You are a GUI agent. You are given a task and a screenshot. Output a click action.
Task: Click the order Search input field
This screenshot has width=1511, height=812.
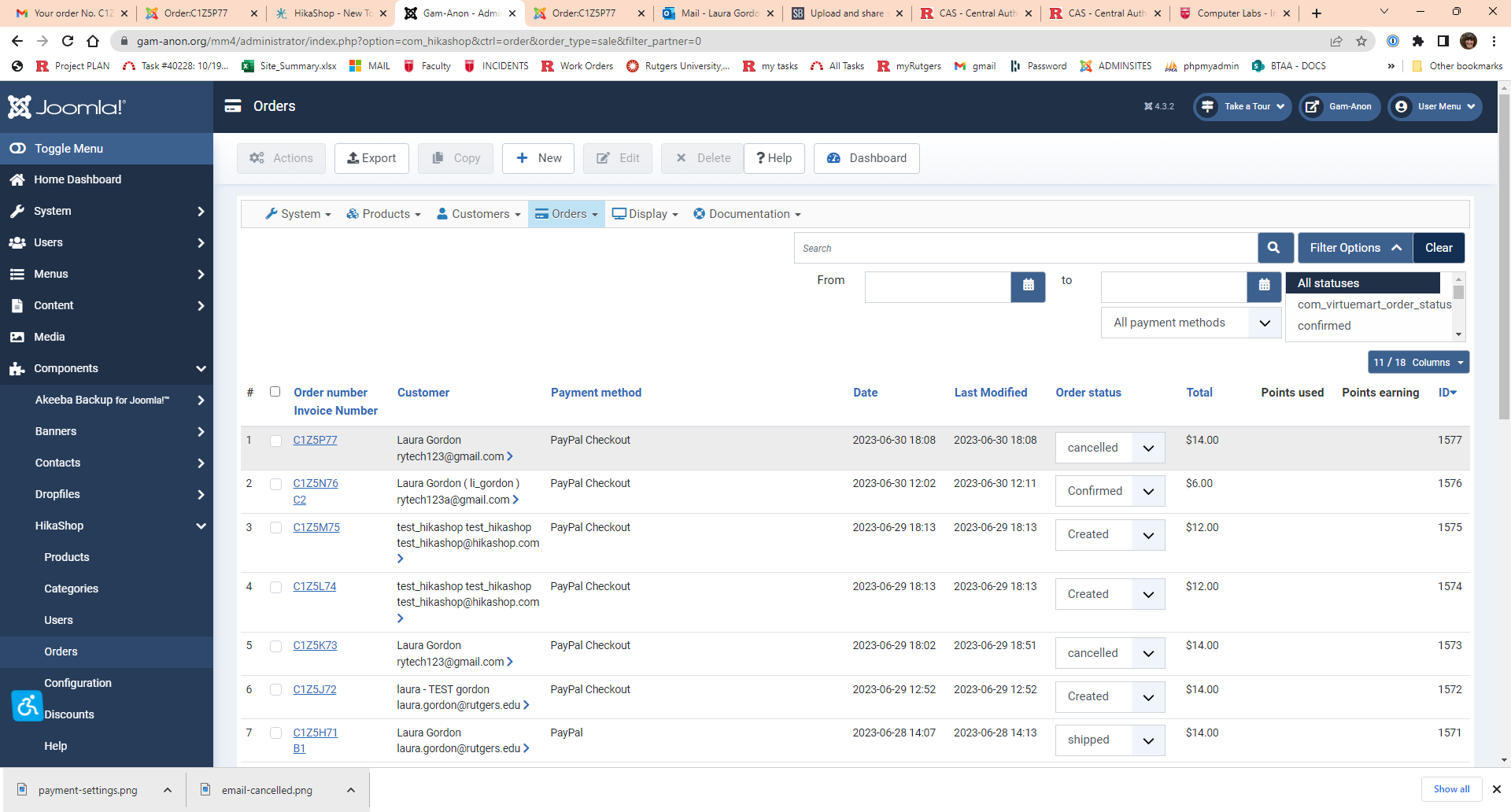coord(1025,248)
